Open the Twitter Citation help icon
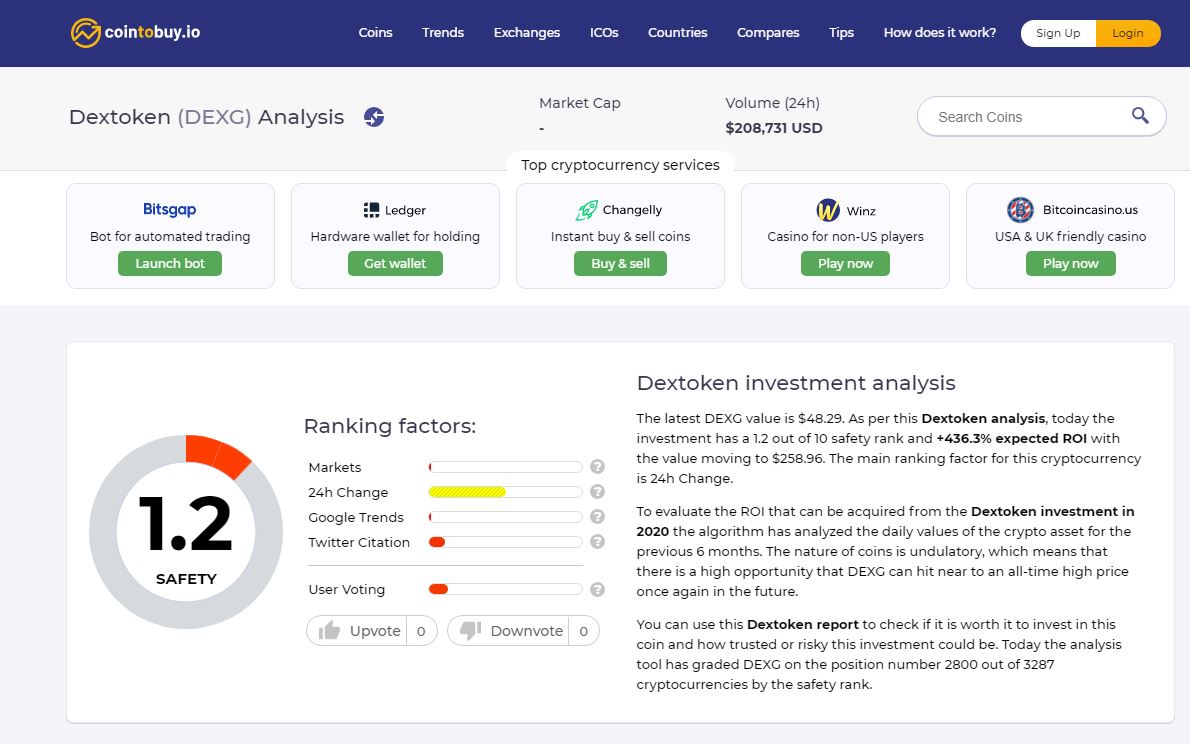The image size is (1190, 744). pos(597,541)
